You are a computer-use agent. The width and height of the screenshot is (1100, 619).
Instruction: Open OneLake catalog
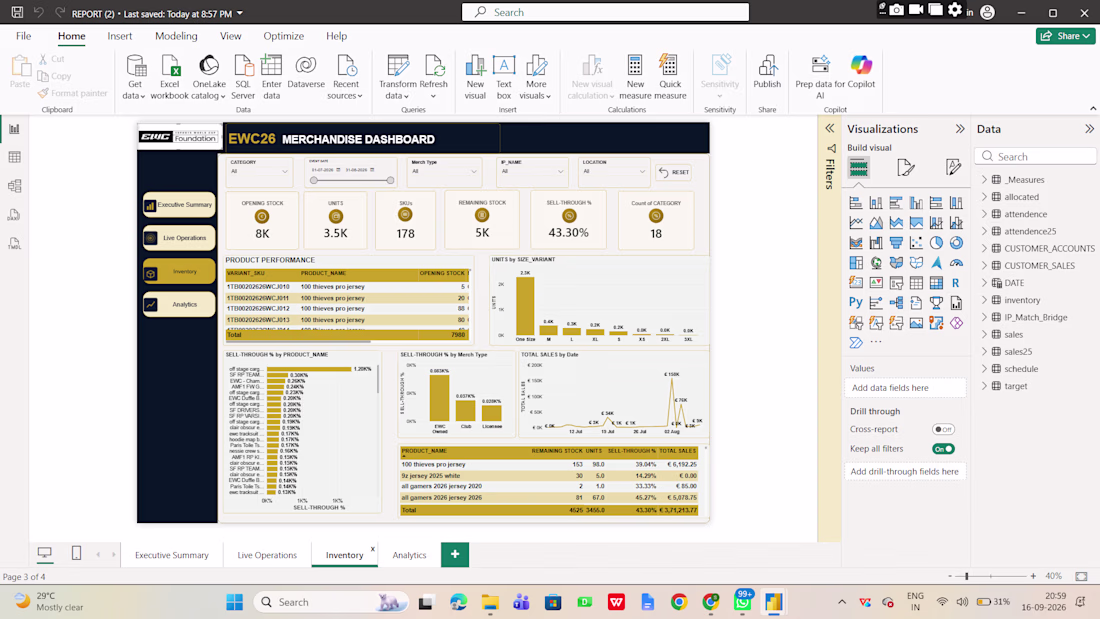208,77
